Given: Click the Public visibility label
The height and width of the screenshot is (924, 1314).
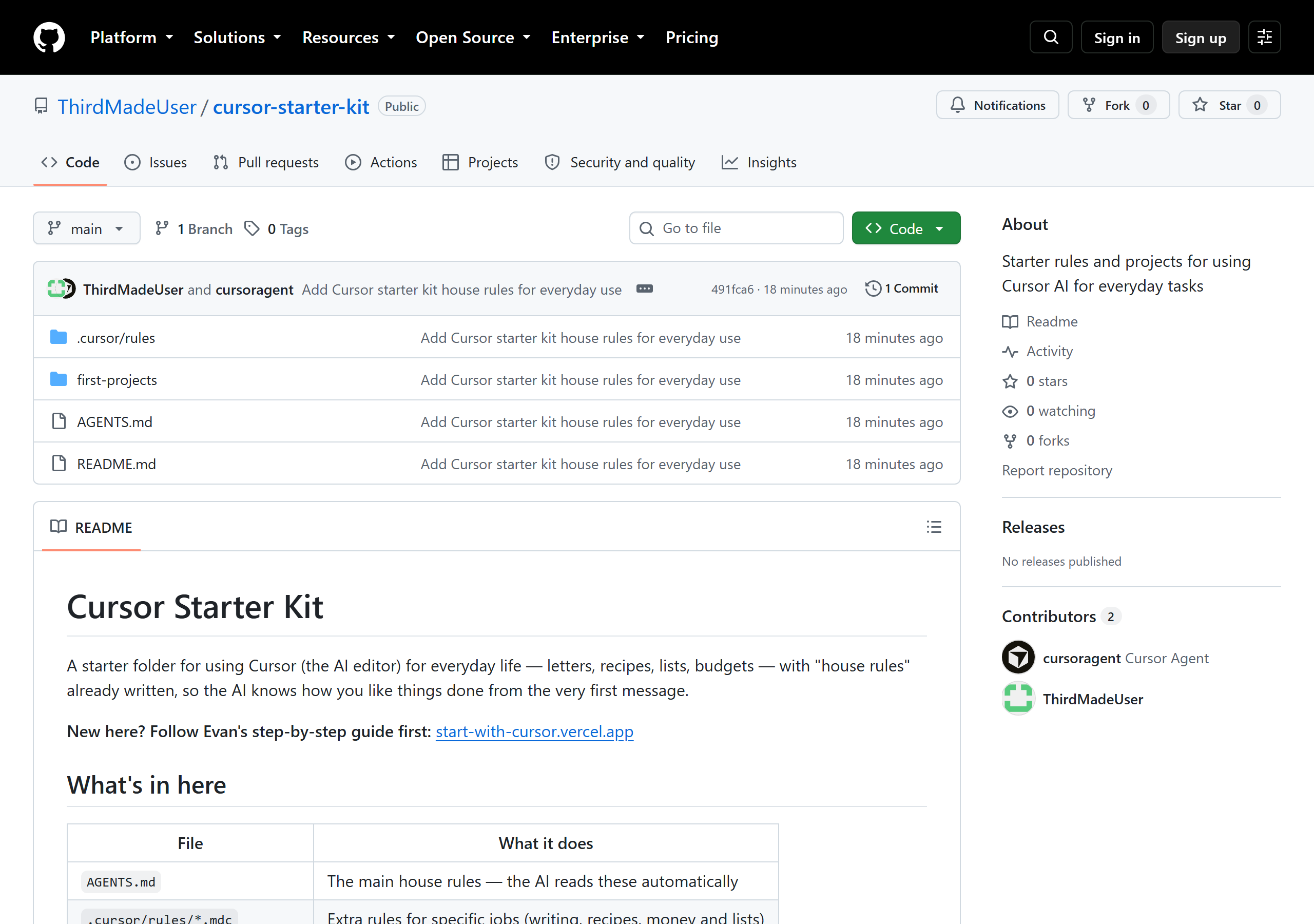Looking at the screenshot, I should (x=402, y=106).
